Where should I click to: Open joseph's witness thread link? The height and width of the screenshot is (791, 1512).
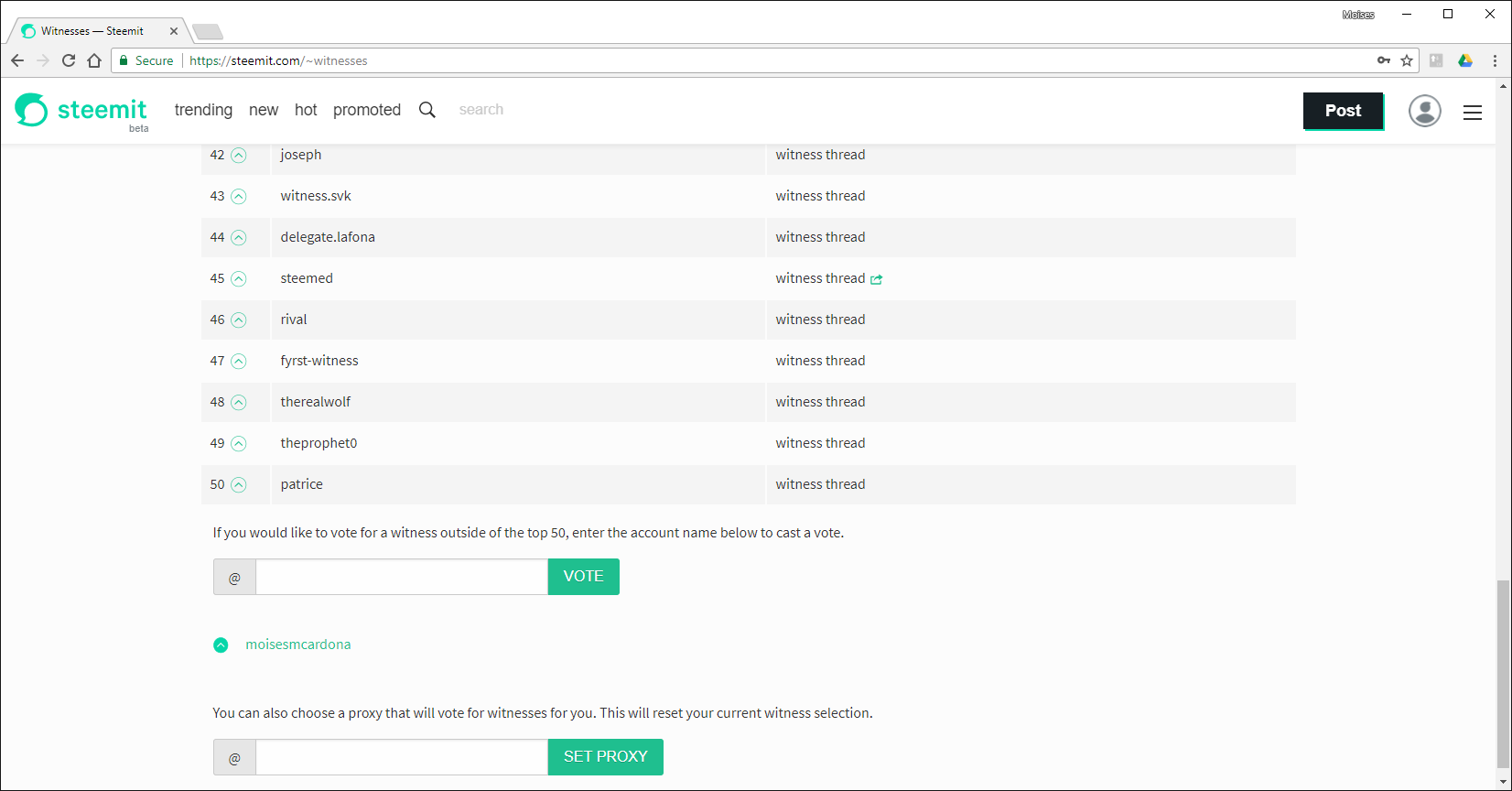[x=820, y=155]
